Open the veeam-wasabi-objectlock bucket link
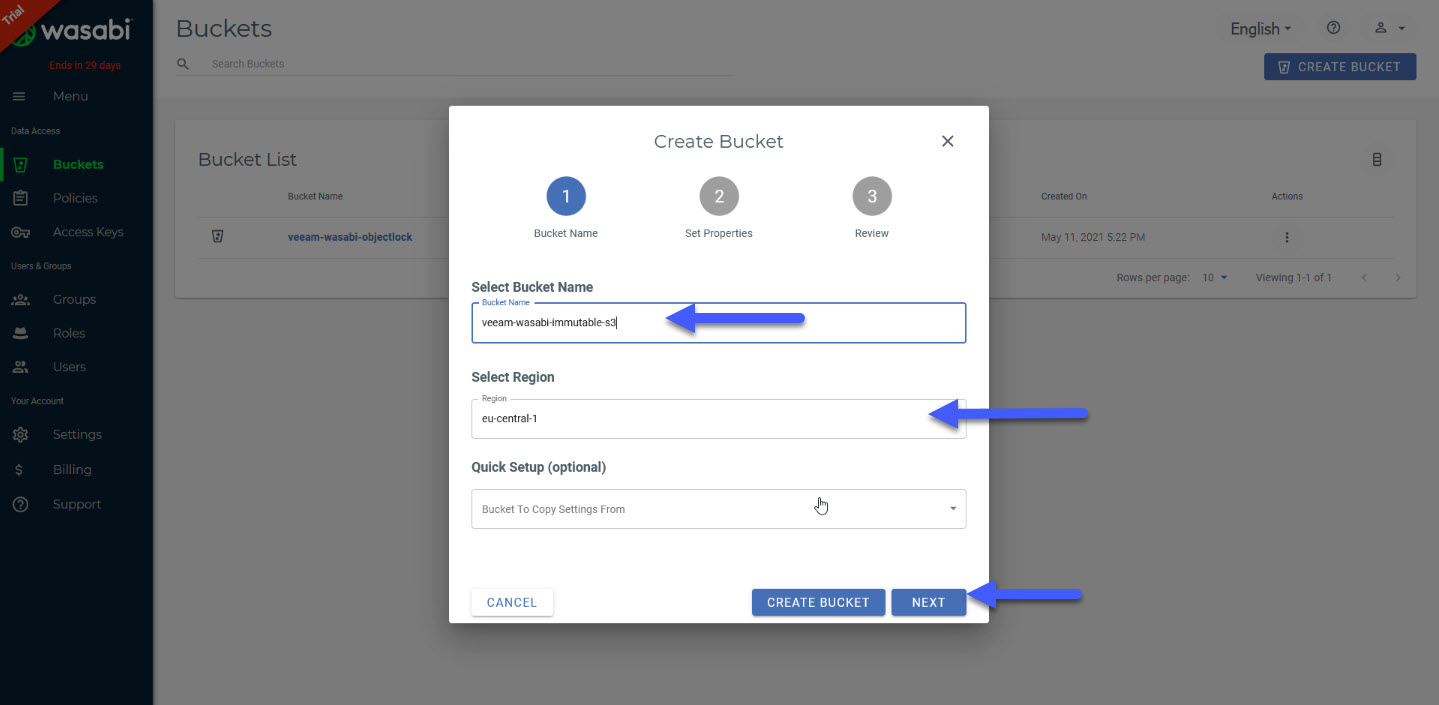Screen dimensions: 1439x705 click(350, 238)
